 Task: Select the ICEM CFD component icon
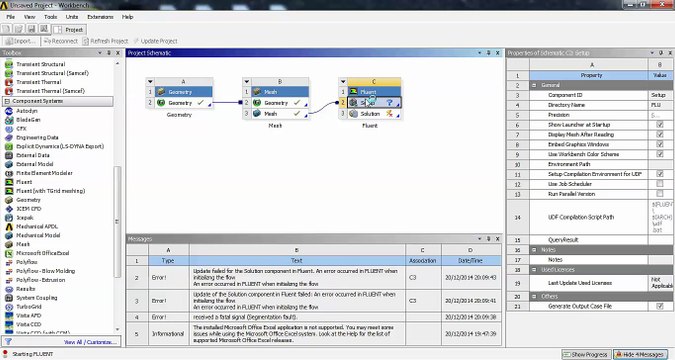pyautogui.click(x=9, y=209)
